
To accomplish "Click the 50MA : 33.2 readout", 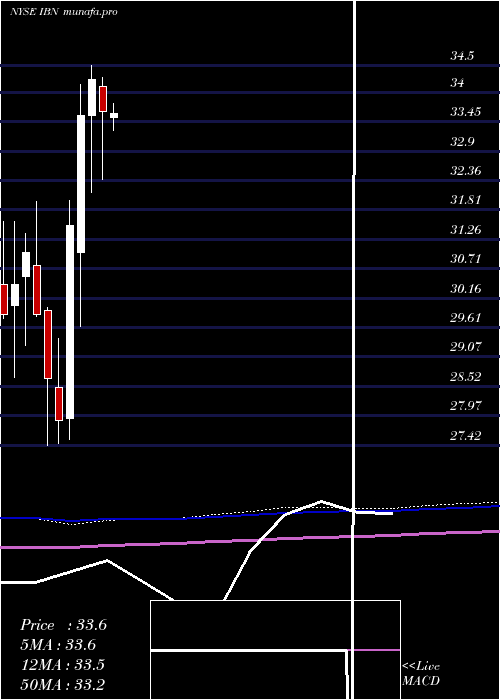I will point(63,684).
